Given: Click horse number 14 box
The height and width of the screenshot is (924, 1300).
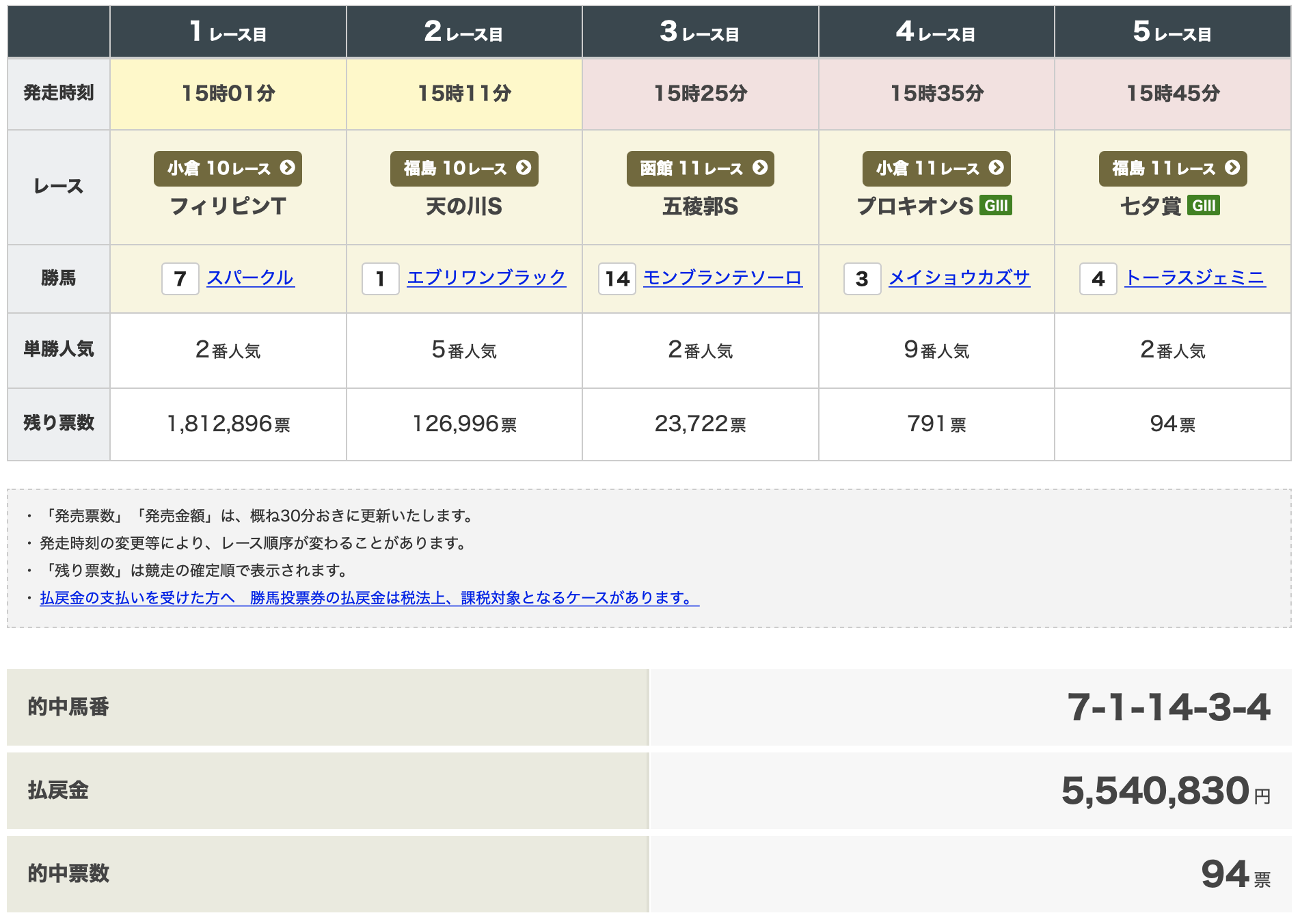Looking at the screenshot, I should (x=617, y=279).
